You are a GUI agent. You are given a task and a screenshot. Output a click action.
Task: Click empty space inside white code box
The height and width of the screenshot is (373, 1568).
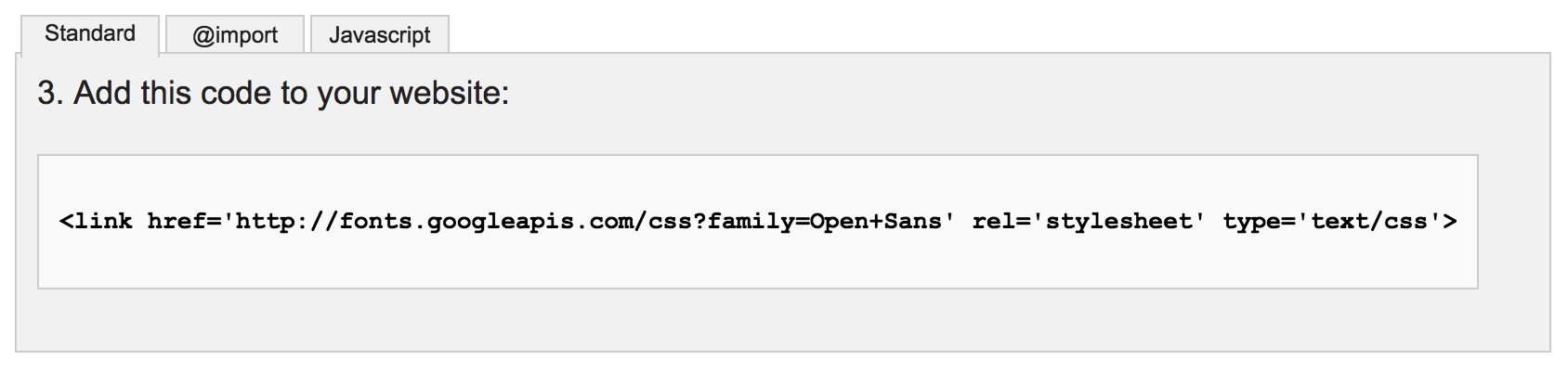[757, 264]
